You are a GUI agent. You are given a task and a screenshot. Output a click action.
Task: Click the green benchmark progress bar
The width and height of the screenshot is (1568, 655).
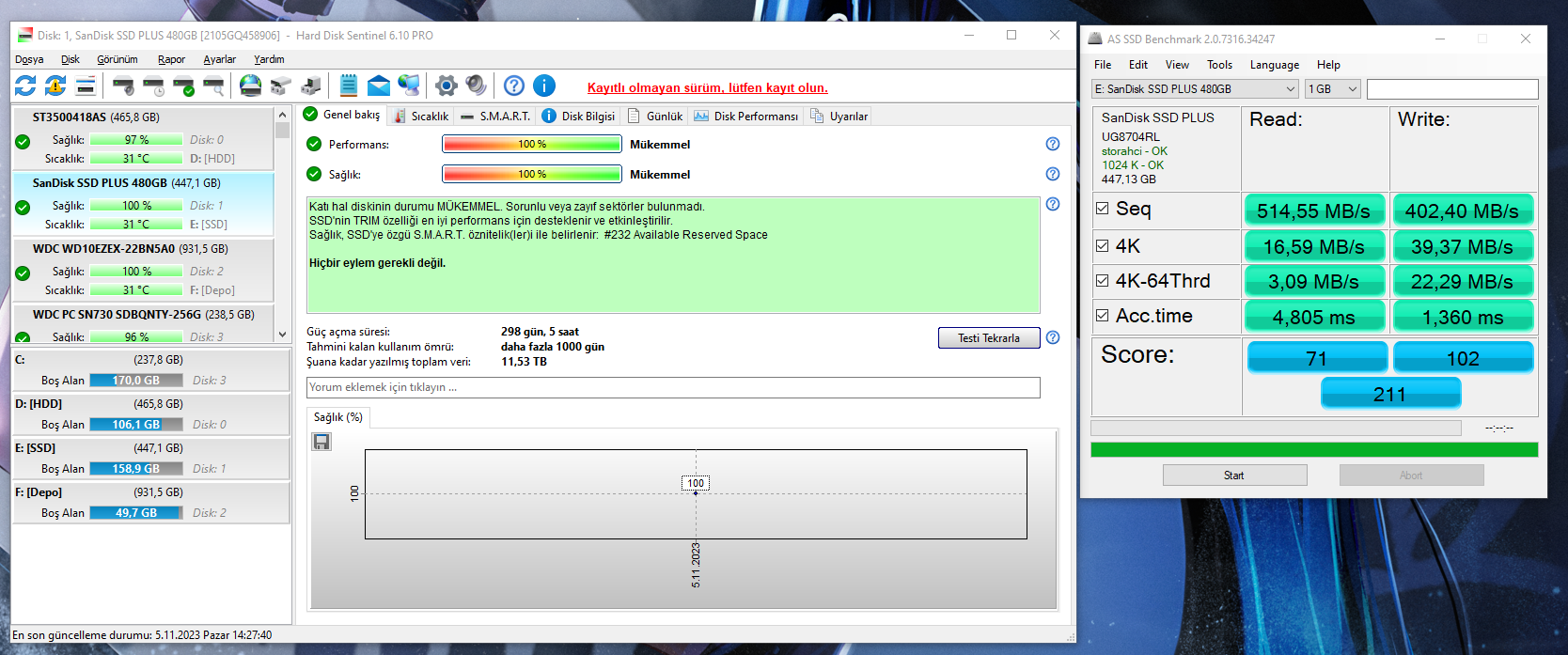click(1314, 450)
